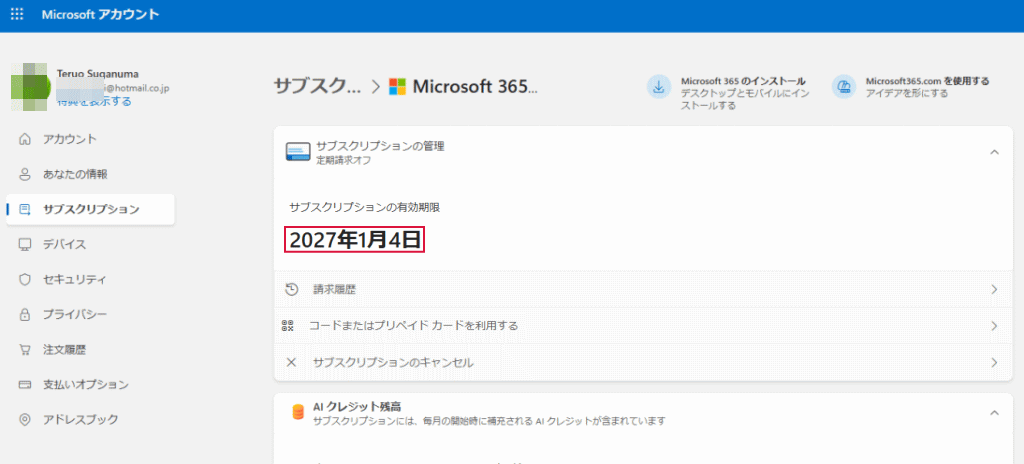Open サブスクリプションのキャンセル row
The width and height of the screenshot is (1024, 464).
tap(643, 362)
